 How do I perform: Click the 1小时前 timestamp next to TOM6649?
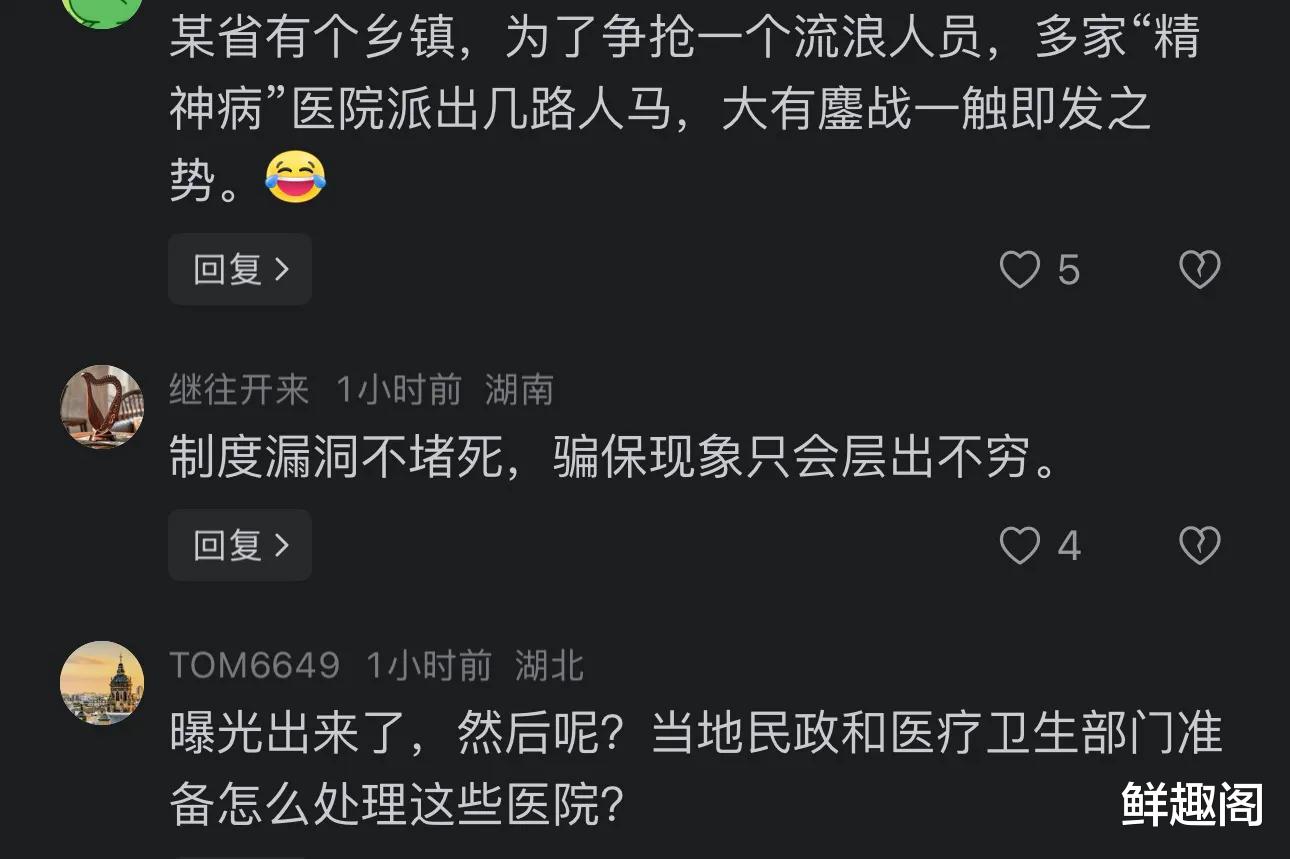click(428, 666)
